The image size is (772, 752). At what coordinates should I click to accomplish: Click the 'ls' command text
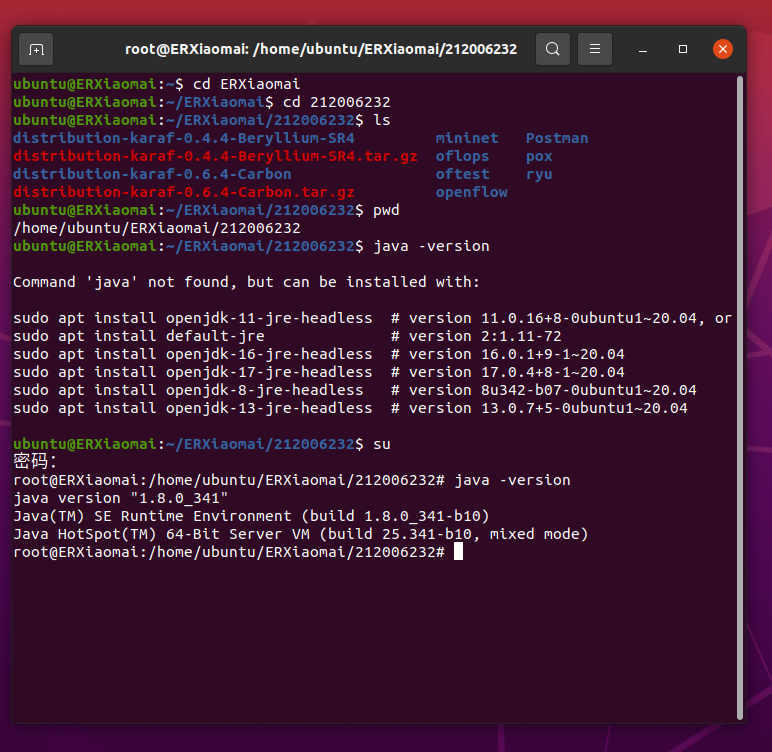coord(382,120)
